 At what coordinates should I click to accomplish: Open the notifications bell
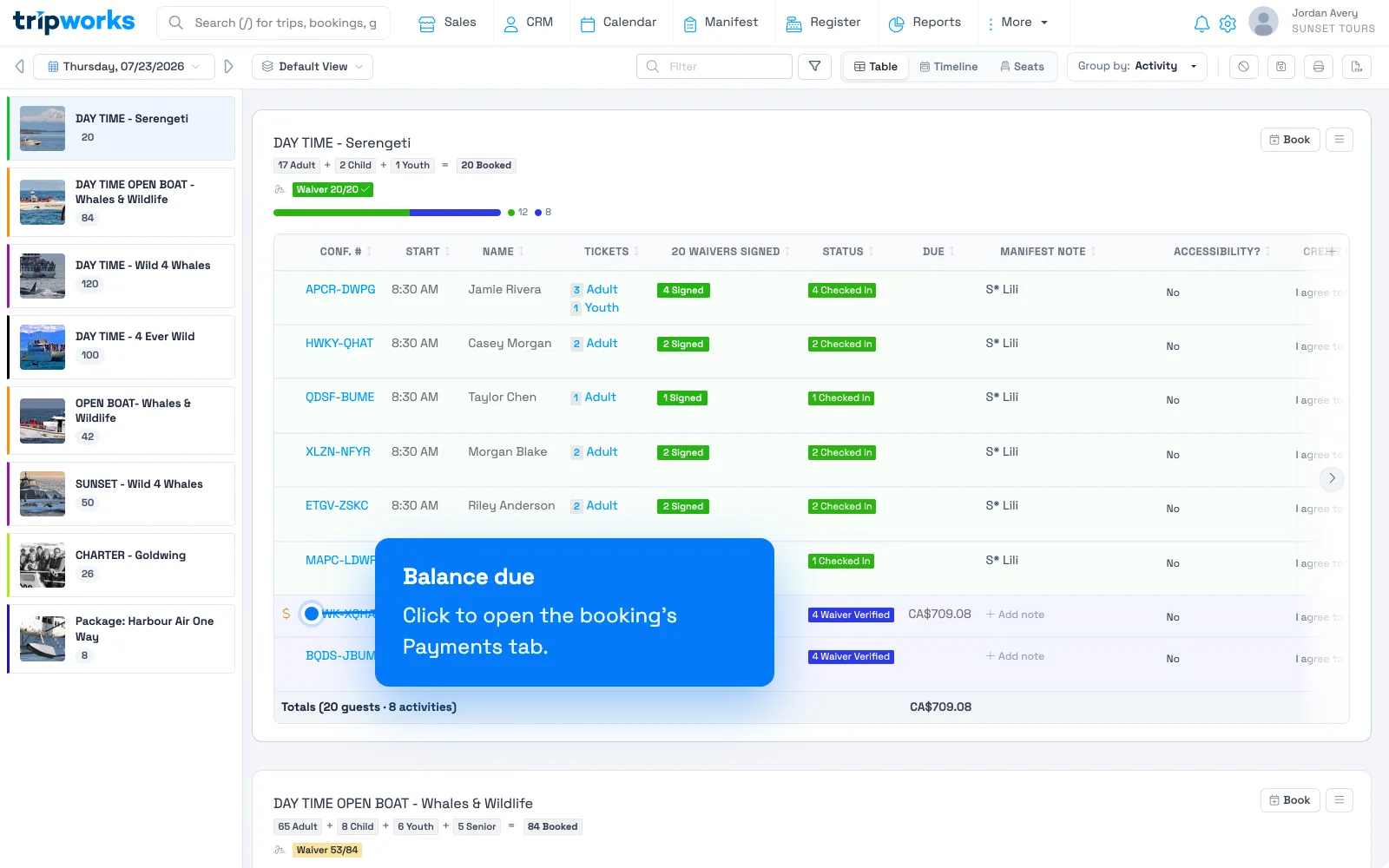coord(1201,23)
